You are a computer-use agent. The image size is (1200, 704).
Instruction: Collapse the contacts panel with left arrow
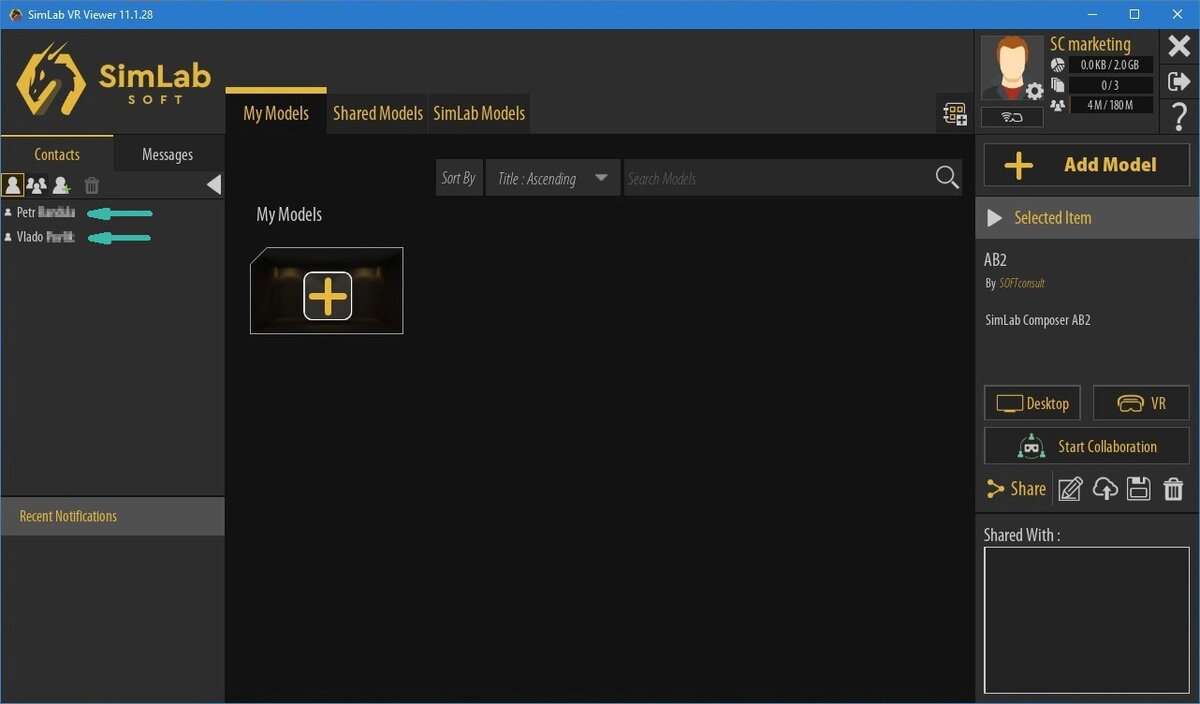(x=213, y=184)
